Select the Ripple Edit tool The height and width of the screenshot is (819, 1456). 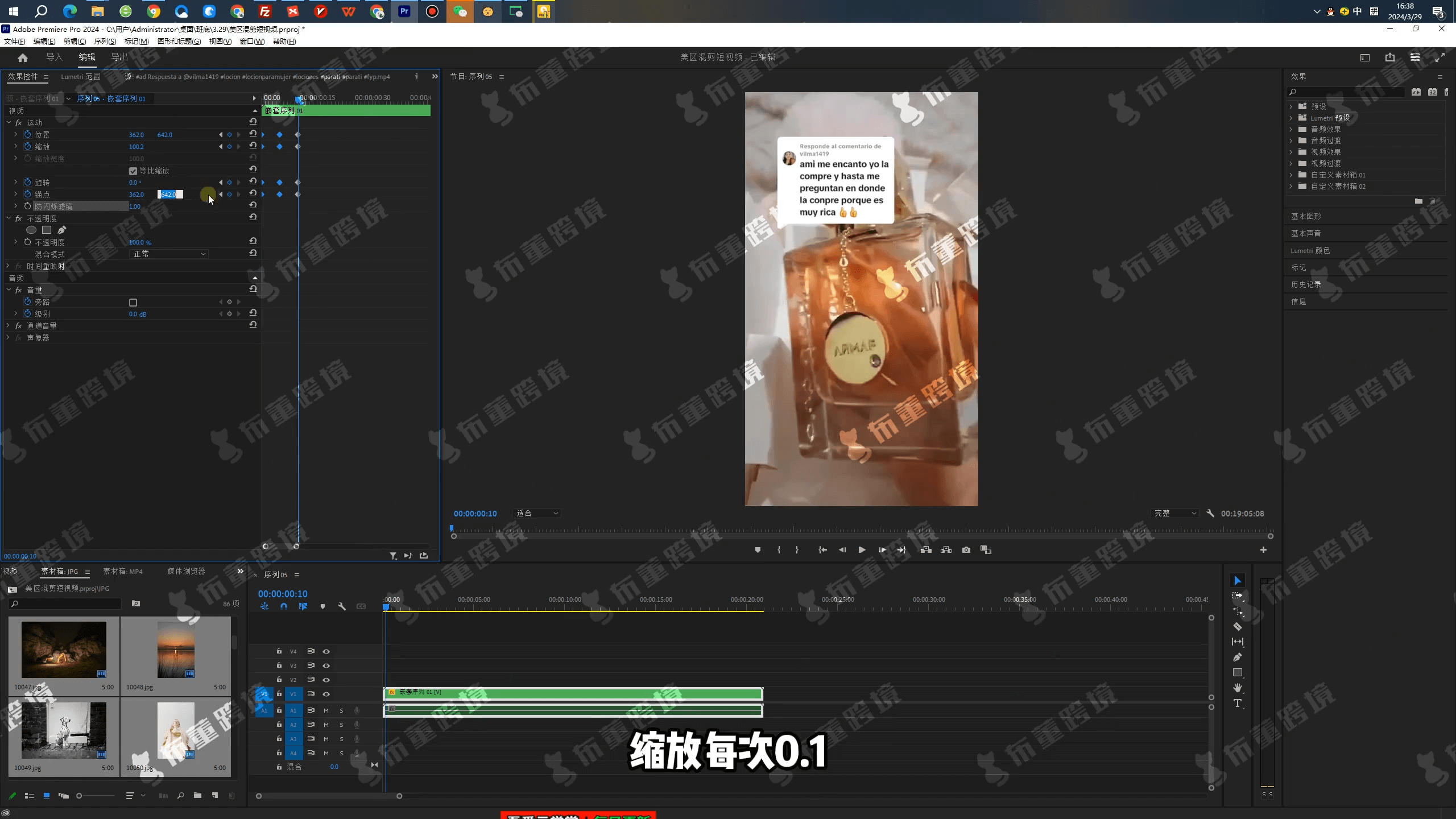pyautogui.click(x=1237, y=611)
